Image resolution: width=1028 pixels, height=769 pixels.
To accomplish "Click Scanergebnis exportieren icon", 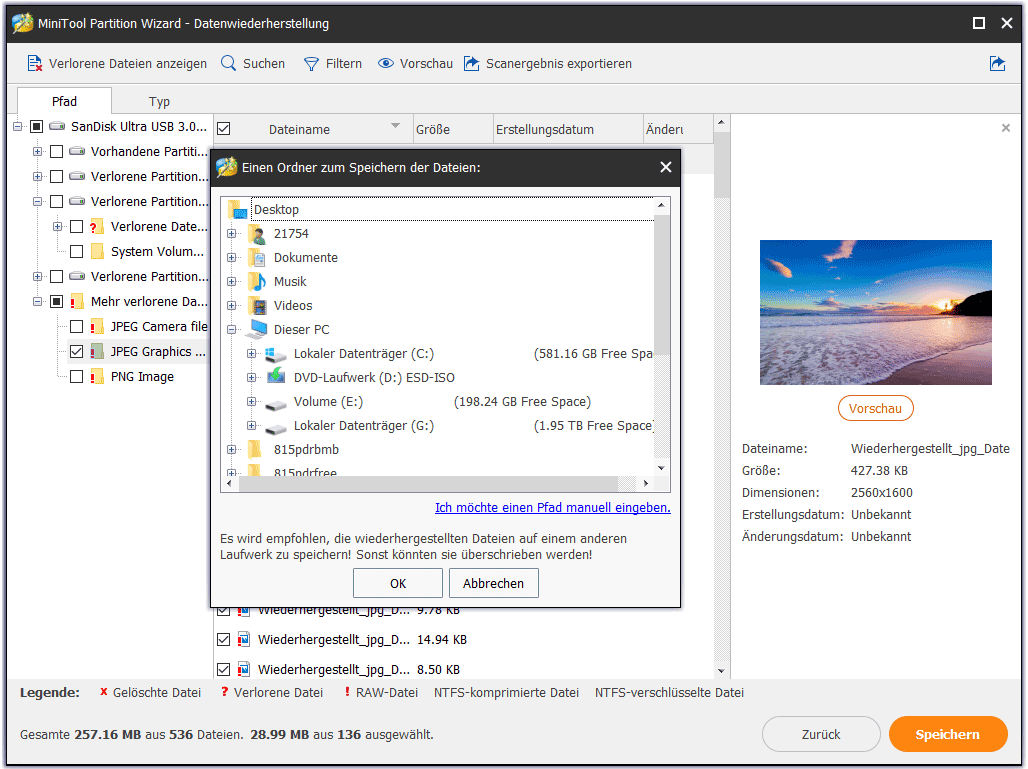I will click(471, 64).
